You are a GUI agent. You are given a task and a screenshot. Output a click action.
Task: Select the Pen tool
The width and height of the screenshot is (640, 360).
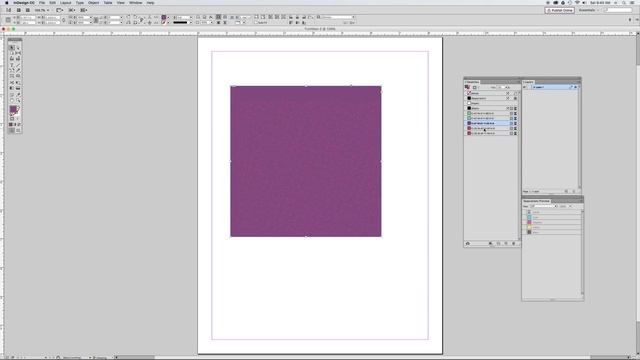[x=12, y=70]
